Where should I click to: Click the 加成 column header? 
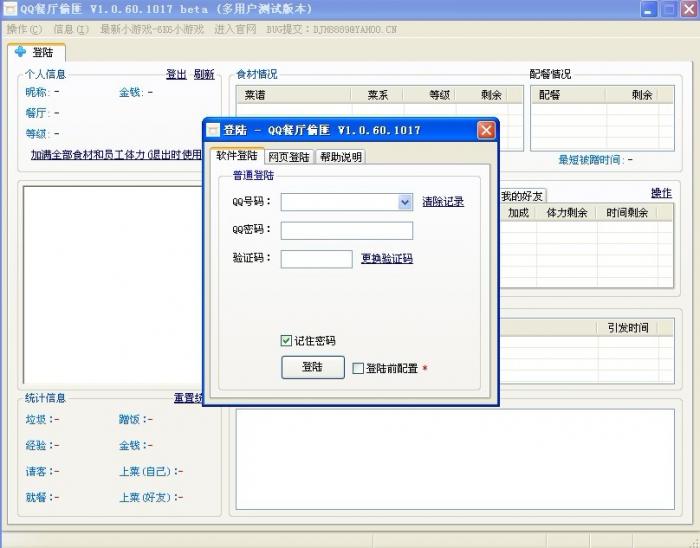point(518,213)
